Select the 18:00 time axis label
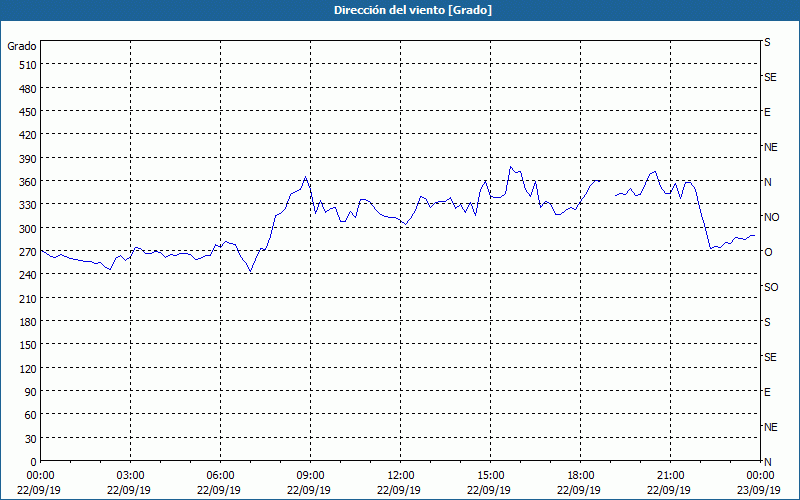 581,476
